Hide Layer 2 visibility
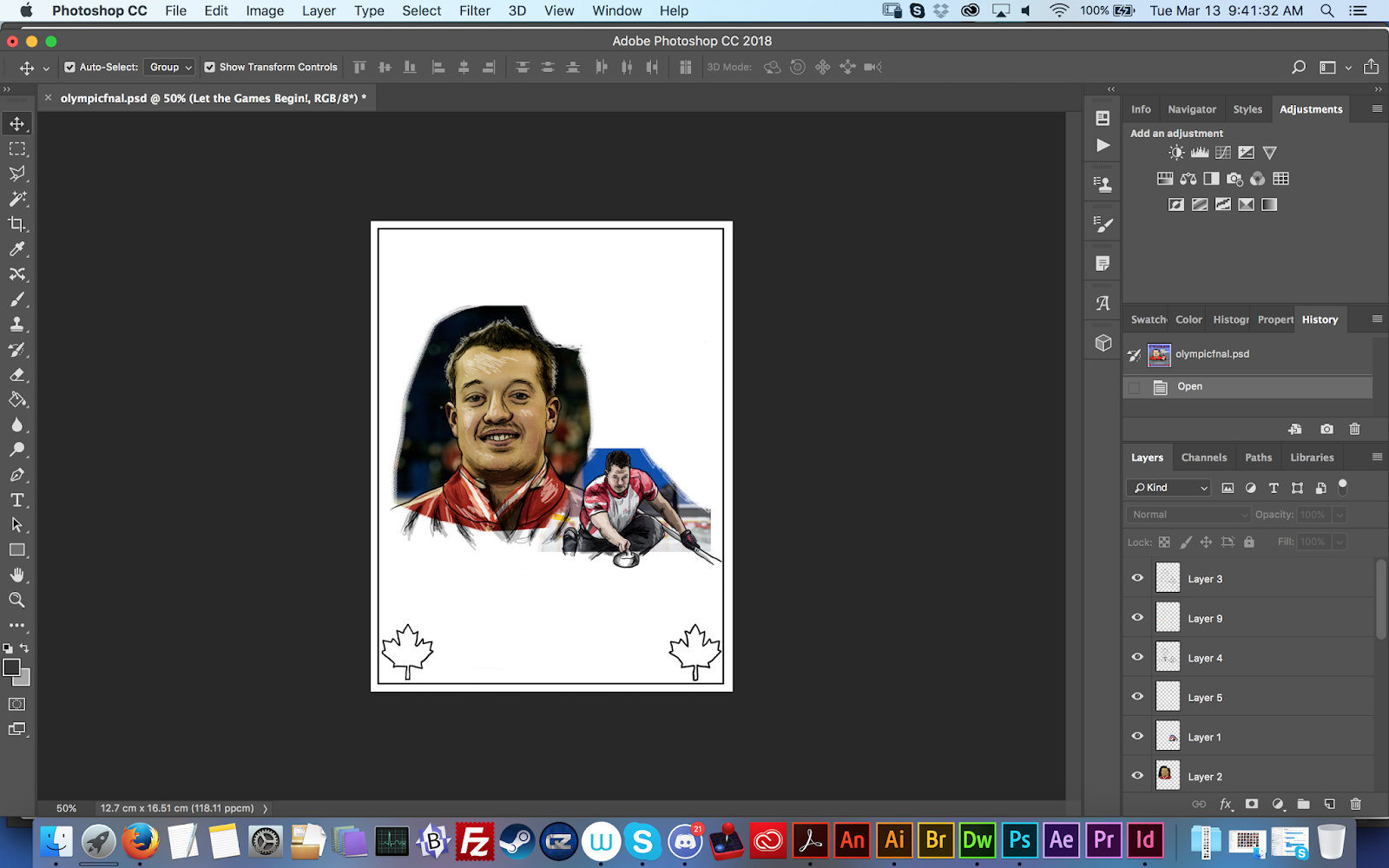This screenshot has height=868, width=1389. (1137, 776)
